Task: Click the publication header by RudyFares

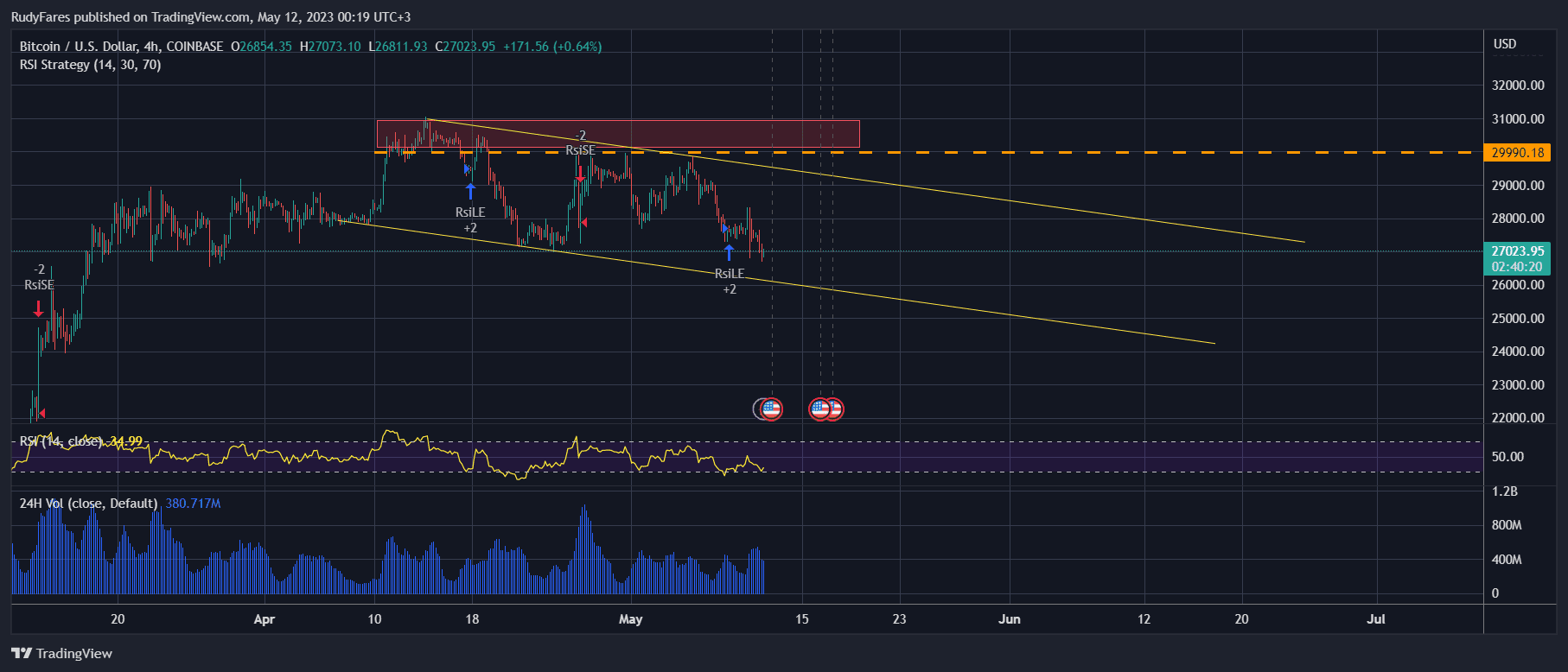Action: tap(211, 17)
